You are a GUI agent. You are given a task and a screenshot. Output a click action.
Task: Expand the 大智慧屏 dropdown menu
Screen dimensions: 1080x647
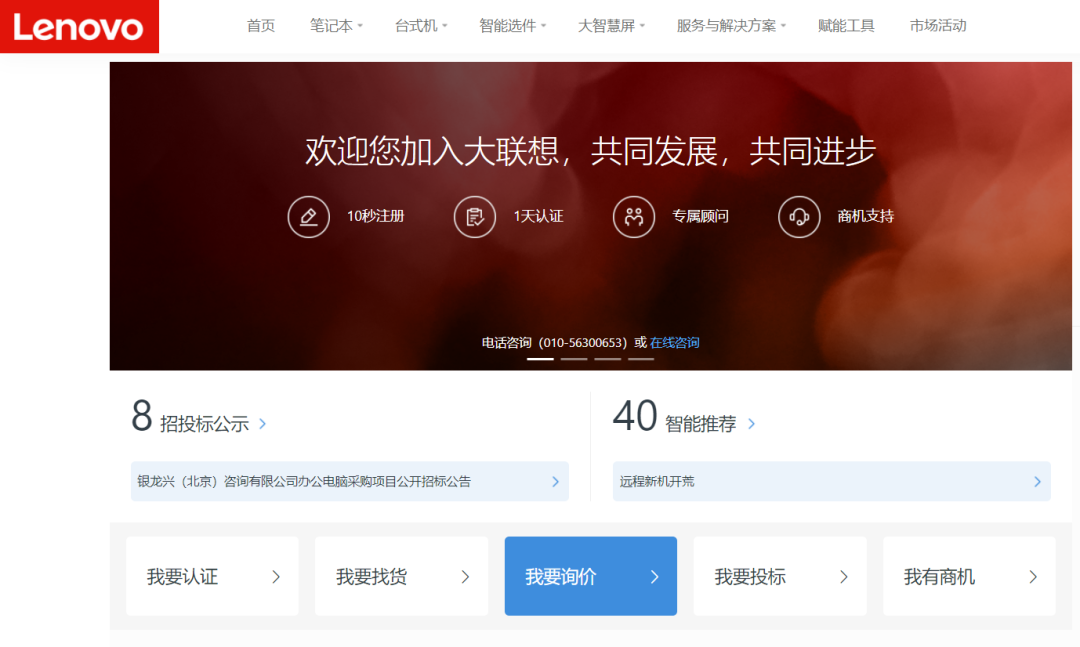(611, 25)
